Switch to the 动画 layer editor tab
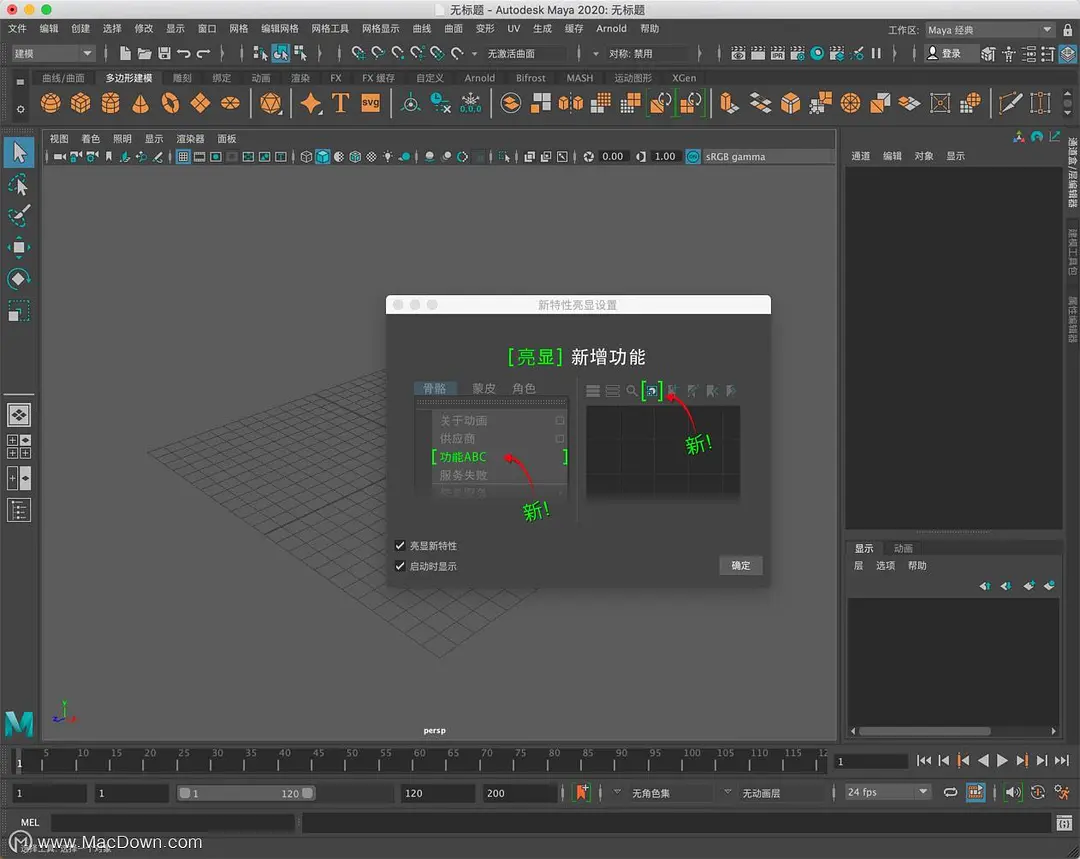 (903, 548)
